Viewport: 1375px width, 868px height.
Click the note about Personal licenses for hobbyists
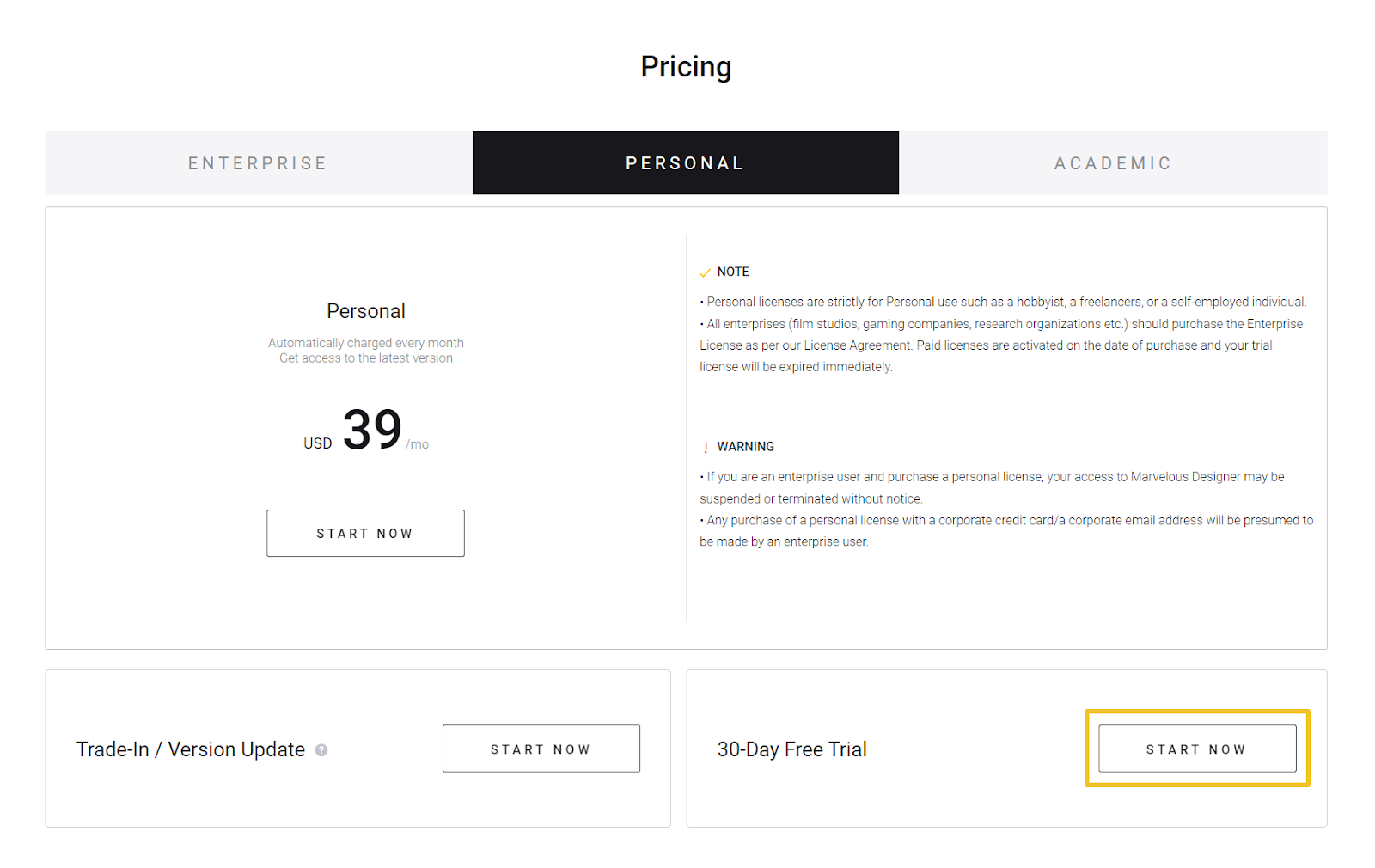[1003, 302]
